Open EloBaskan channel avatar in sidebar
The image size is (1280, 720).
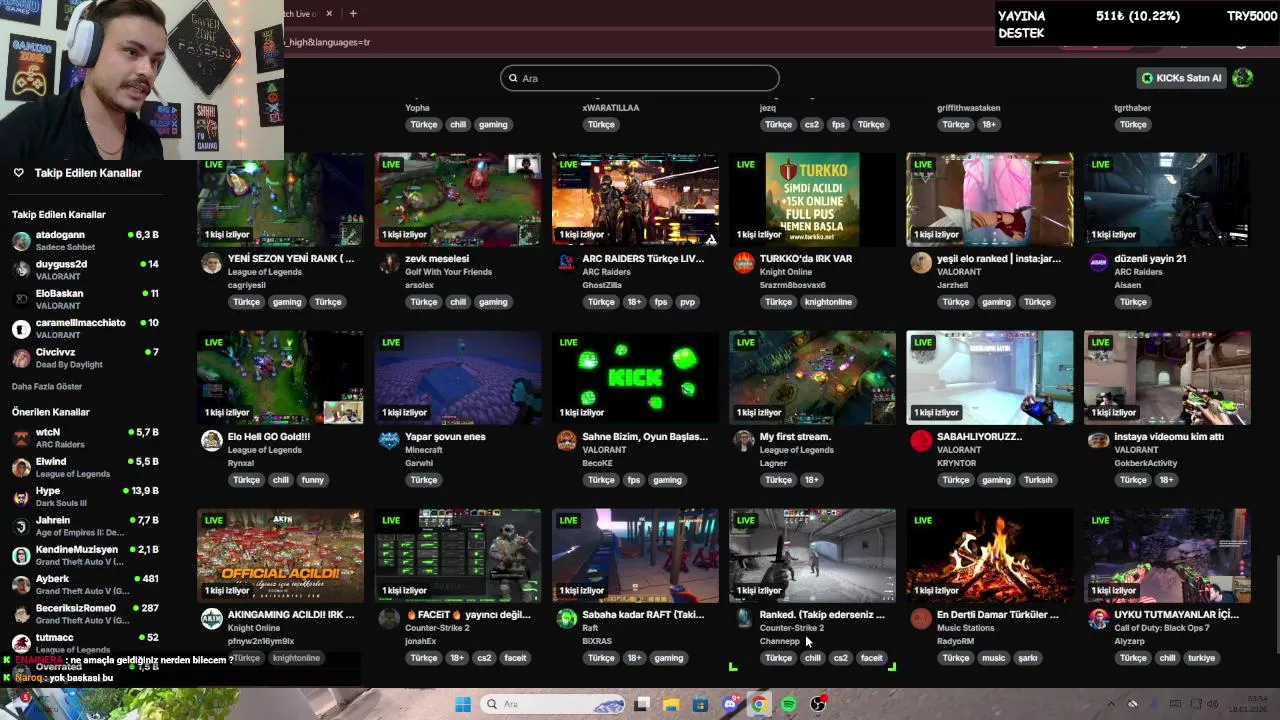tap(21, 299)
